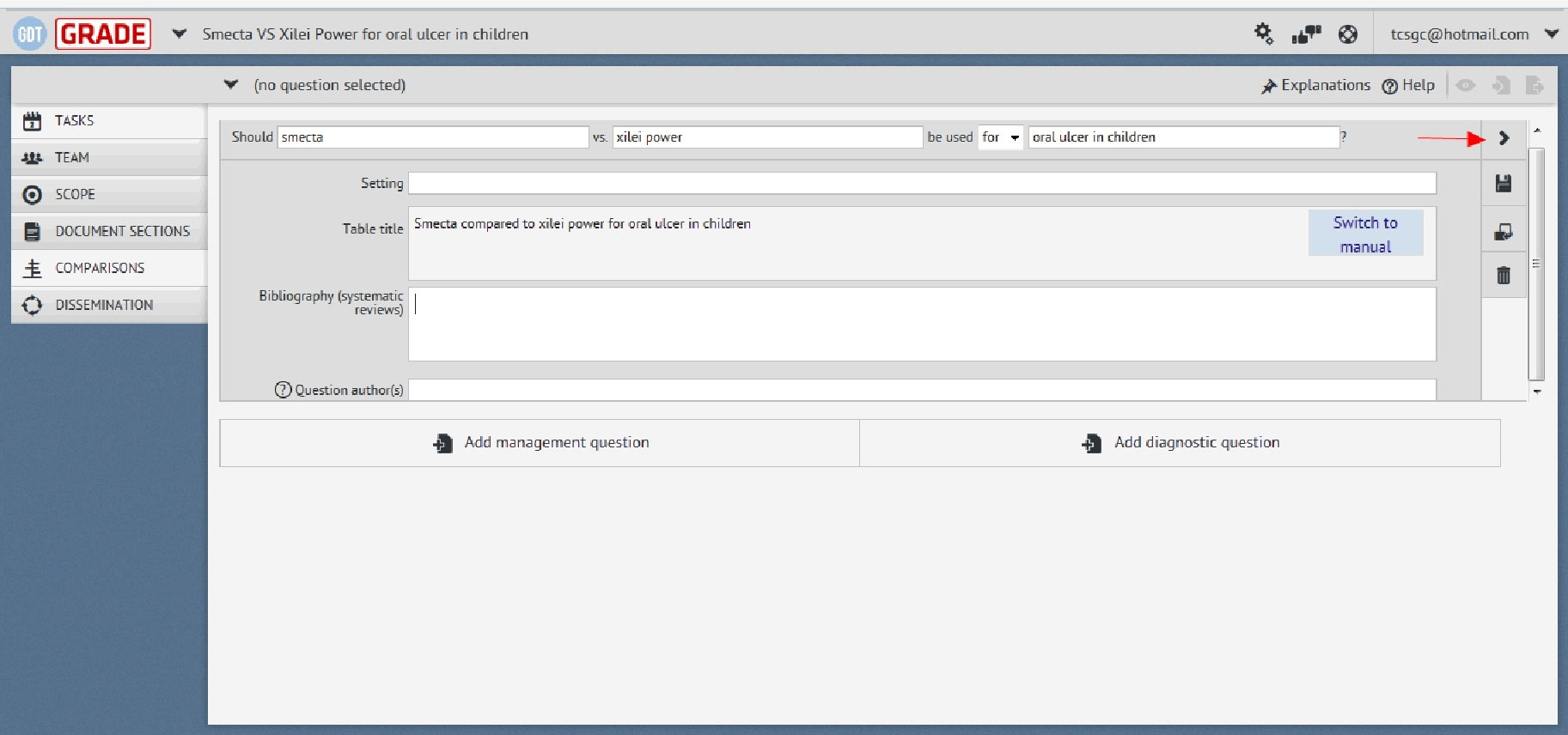Image resolution: width=1568 pixels, height=735 pixels.
Task: Click the help icon beside Question author(s)
Action: coord(283,390)
